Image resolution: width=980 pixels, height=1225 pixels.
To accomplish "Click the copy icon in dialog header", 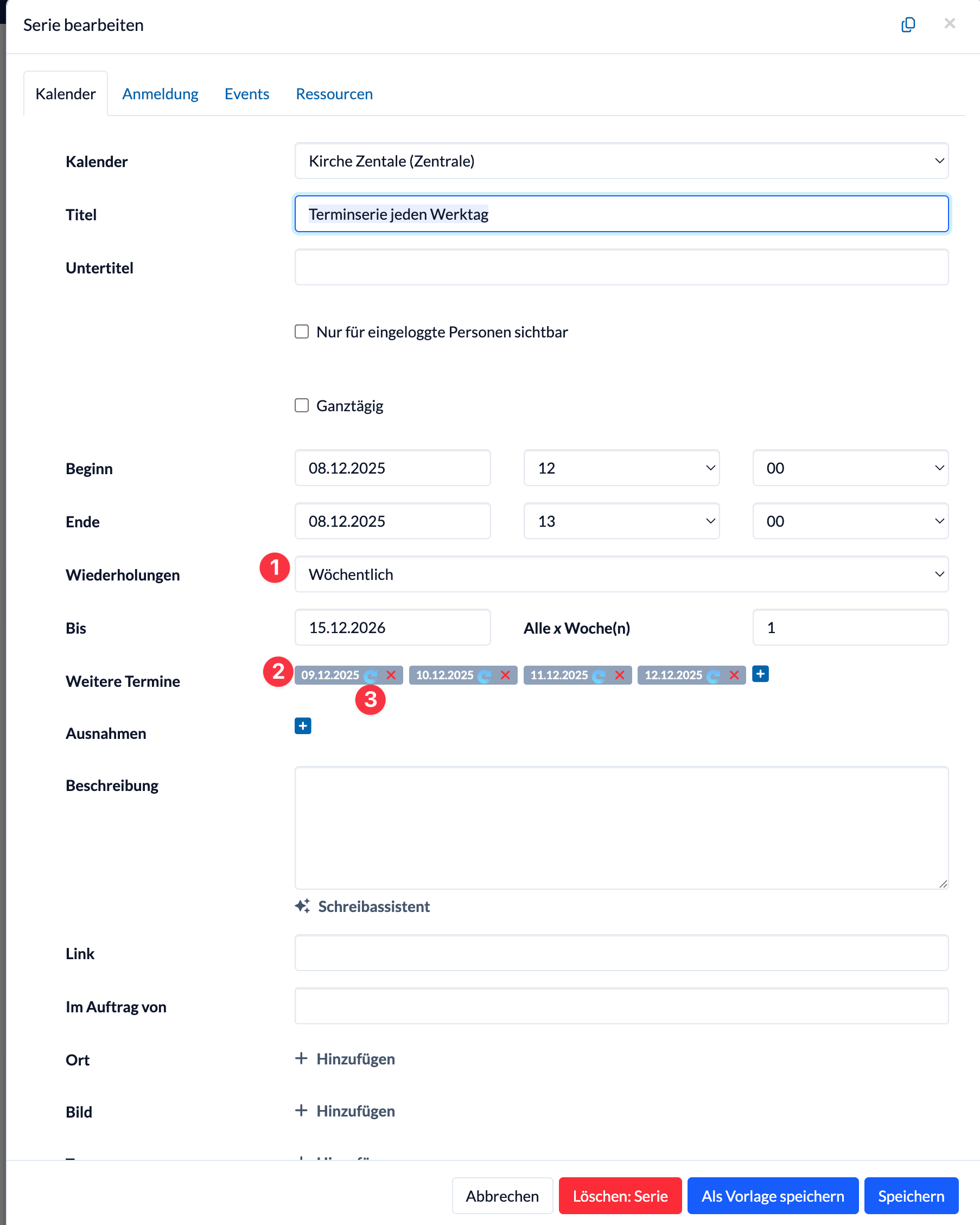I will pyautogui.click(x=908, y=24).
